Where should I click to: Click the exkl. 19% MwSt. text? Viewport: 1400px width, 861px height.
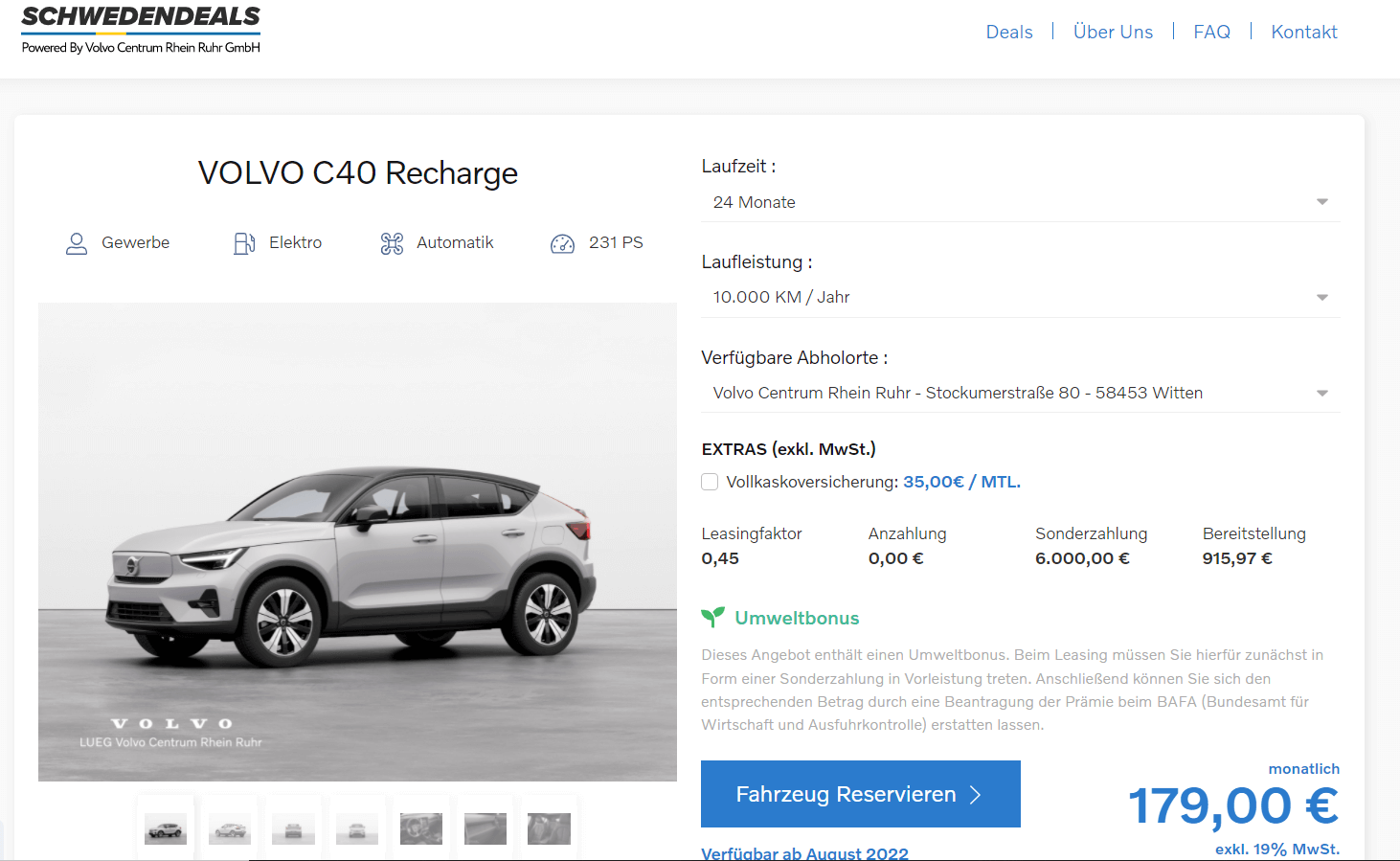(x=1277, y=850)
